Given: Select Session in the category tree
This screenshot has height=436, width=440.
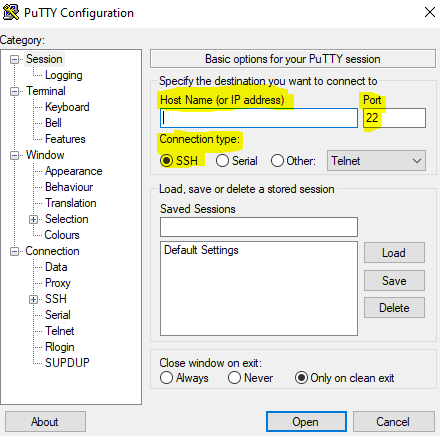Looking at the screenshot, I should pos(44,59).
